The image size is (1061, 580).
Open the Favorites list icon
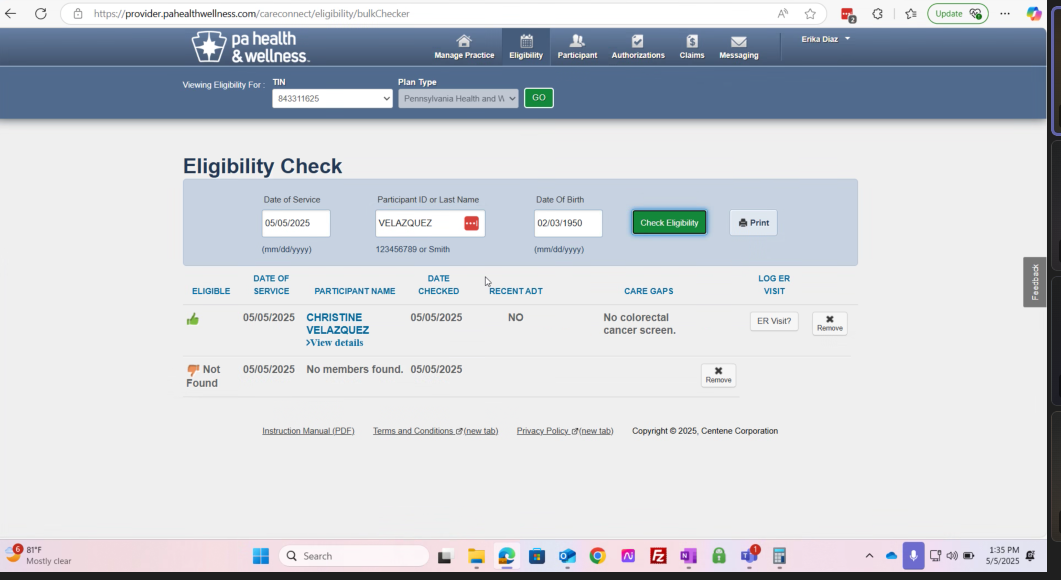tap(911, 14)
